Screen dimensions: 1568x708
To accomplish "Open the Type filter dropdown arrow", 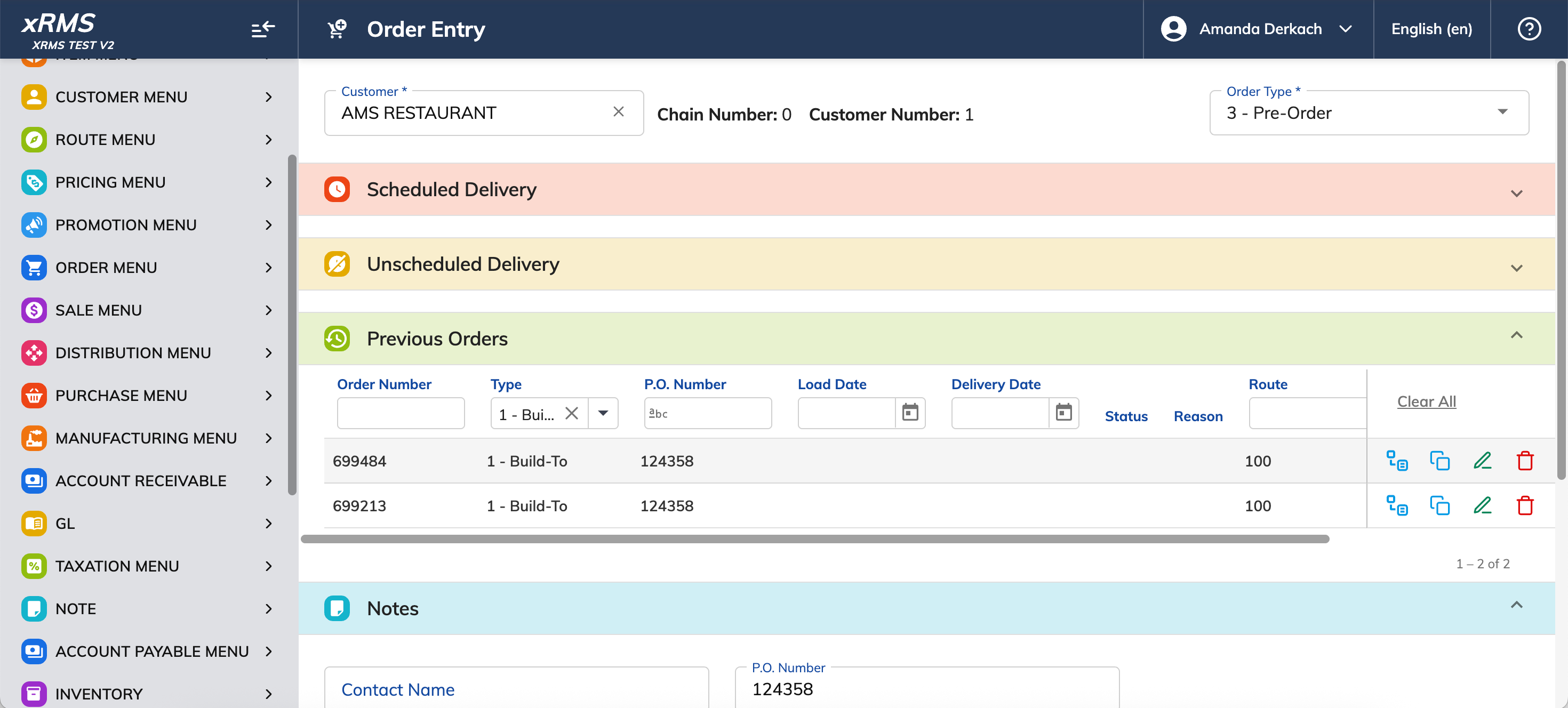I will pyautogui.click(x=603, y=414).
